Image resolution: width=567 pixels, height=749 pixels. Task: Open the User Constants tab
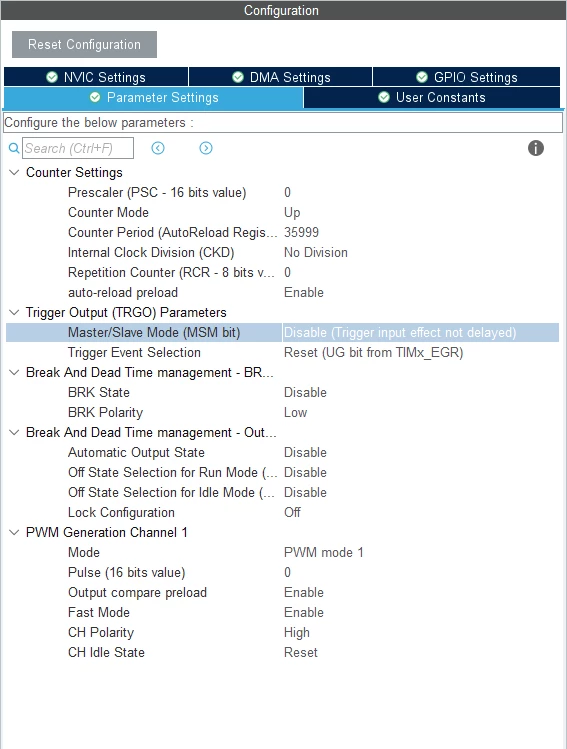coord(432,97)
